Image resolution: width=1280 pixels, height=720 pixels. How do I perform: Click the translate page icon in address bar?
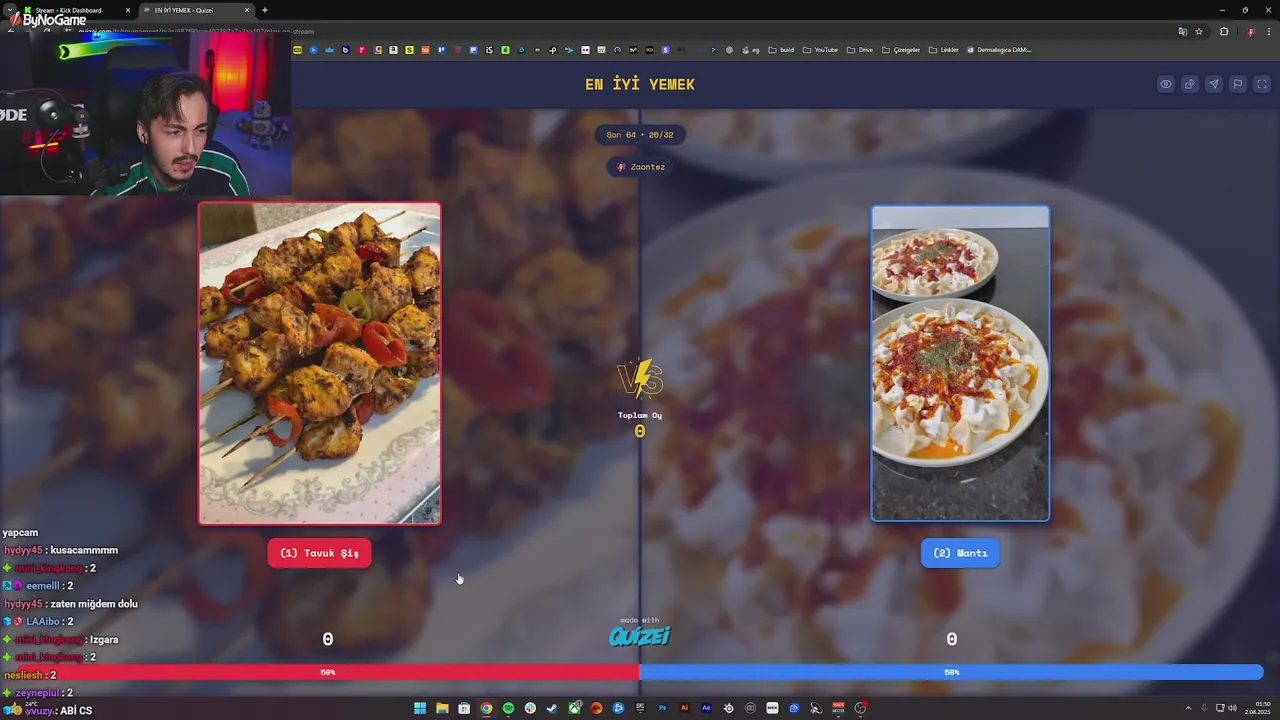(x=1183, y=31)
